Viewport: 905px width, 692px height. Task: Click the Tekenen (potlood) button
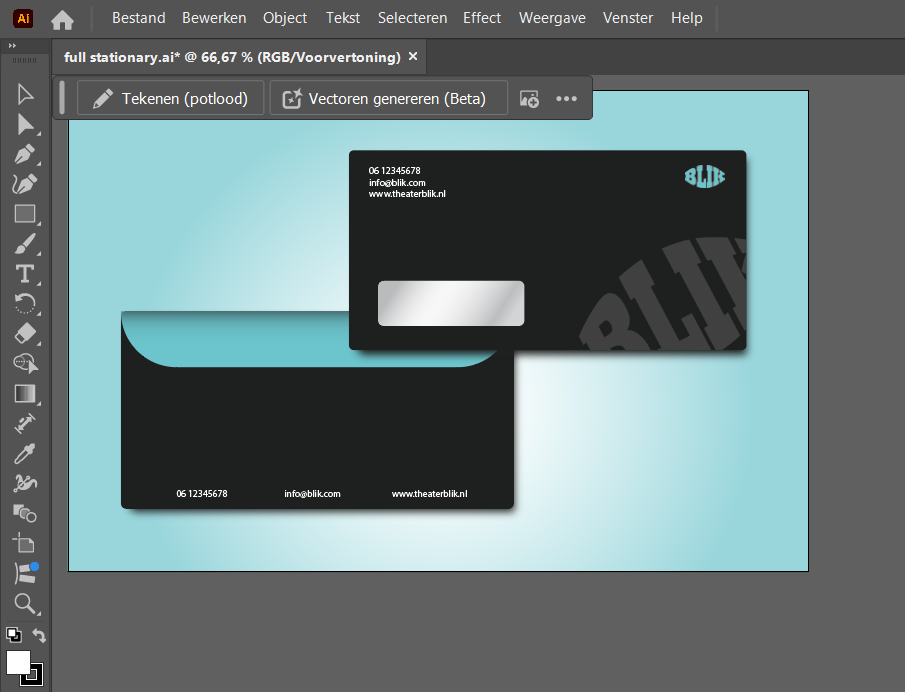click(x=170, y=99)
